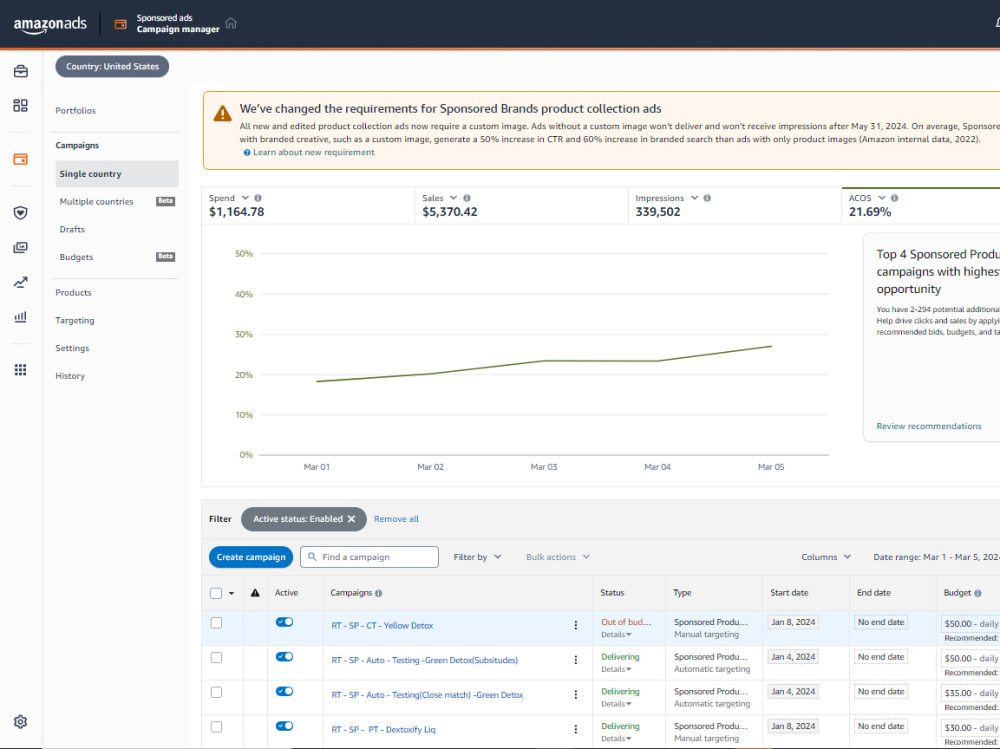Click the Date range Mar 1 - Mar 5 selector

[x=936, y=557]
